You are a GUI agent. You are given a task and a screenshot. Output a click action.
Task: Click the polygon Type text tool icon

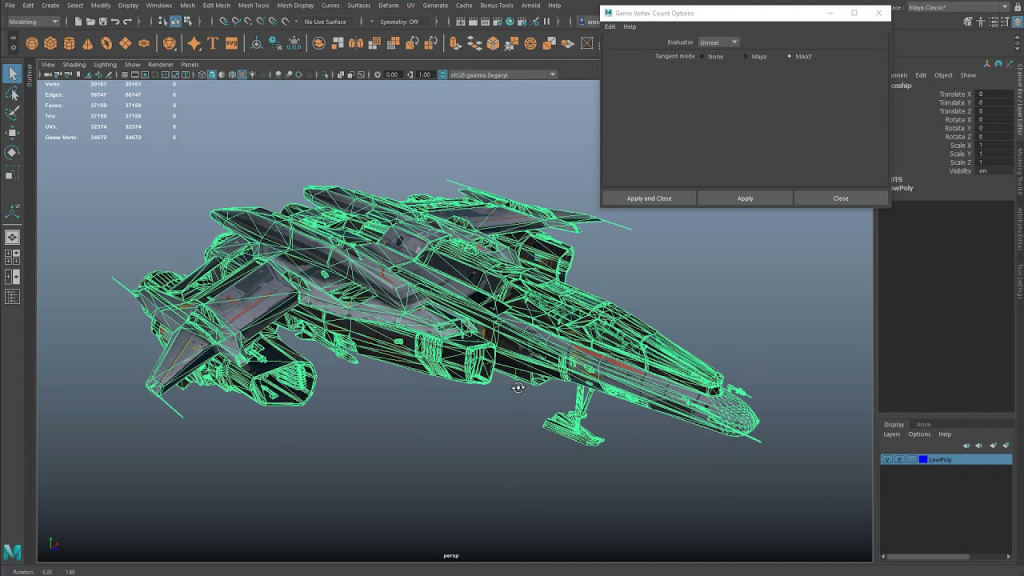(x=213, y=44)
